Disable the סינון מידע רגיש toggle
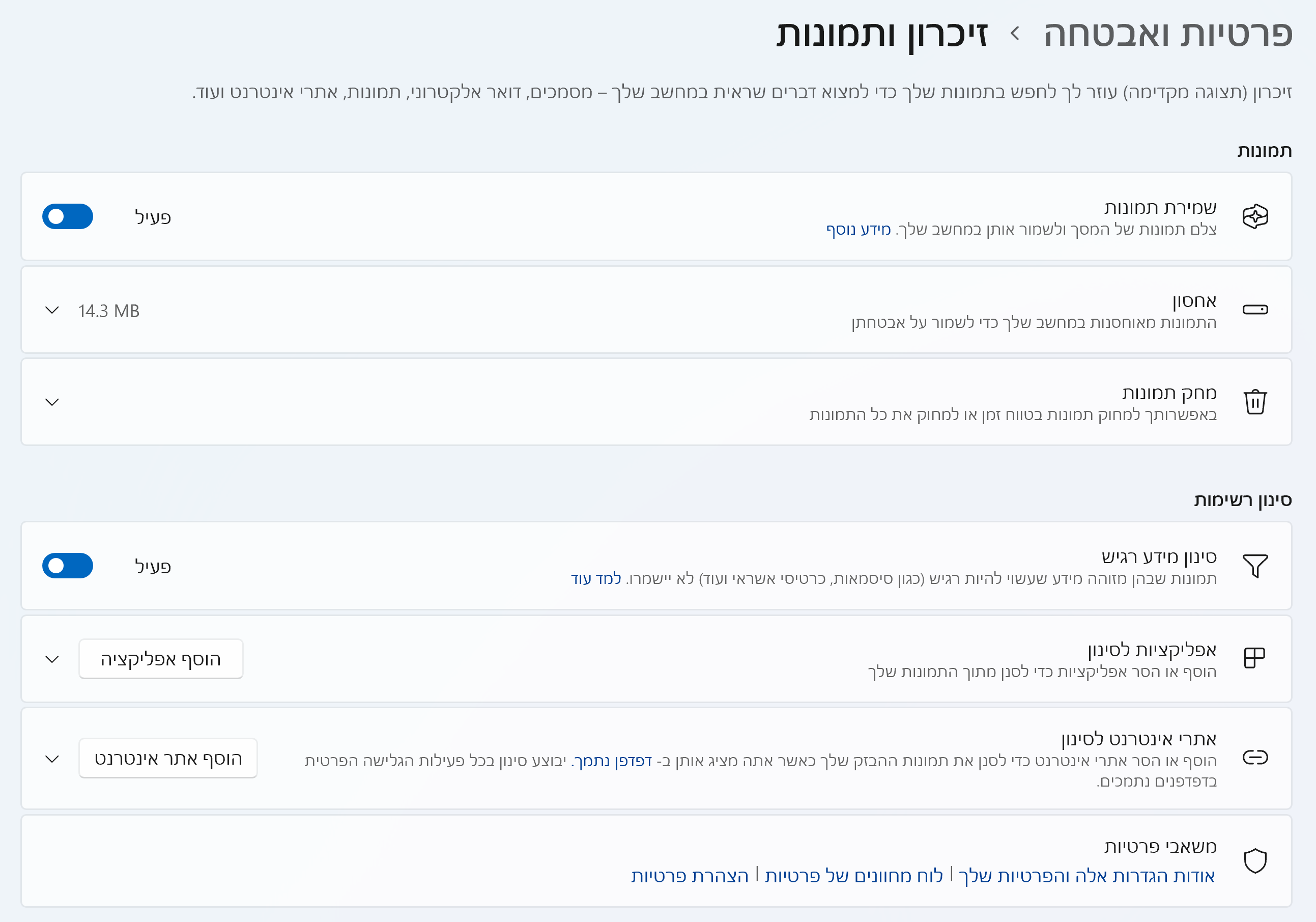The width and height of the screenshot is (1316, 922). [68, 566]
